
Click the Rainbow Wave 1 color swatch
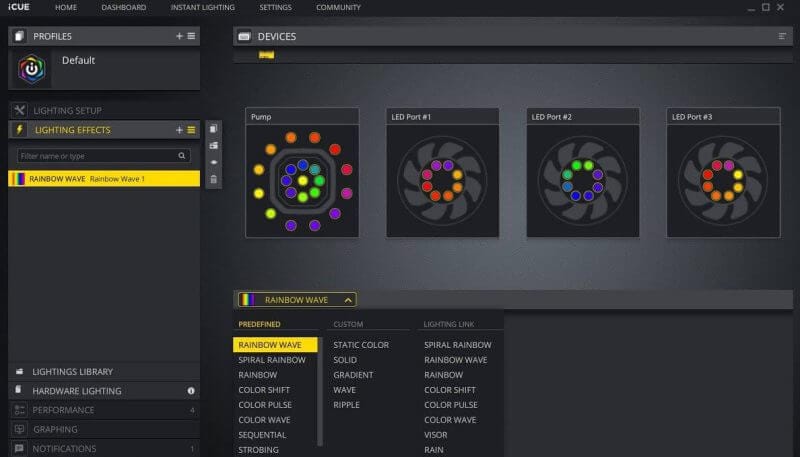[19, 179]
